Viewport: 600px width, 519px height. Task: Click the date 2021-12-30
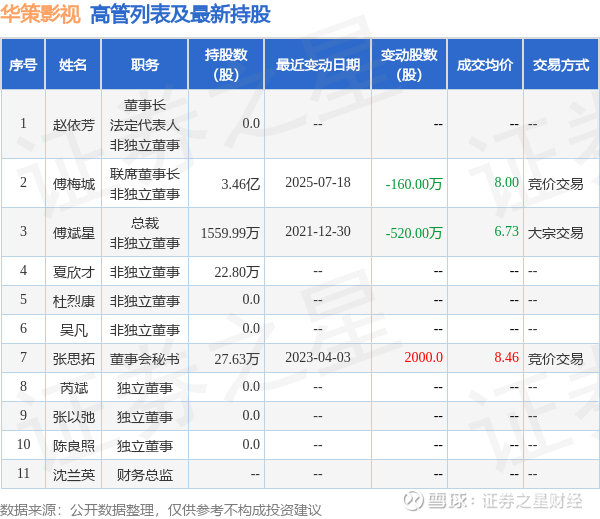(318, 232)
